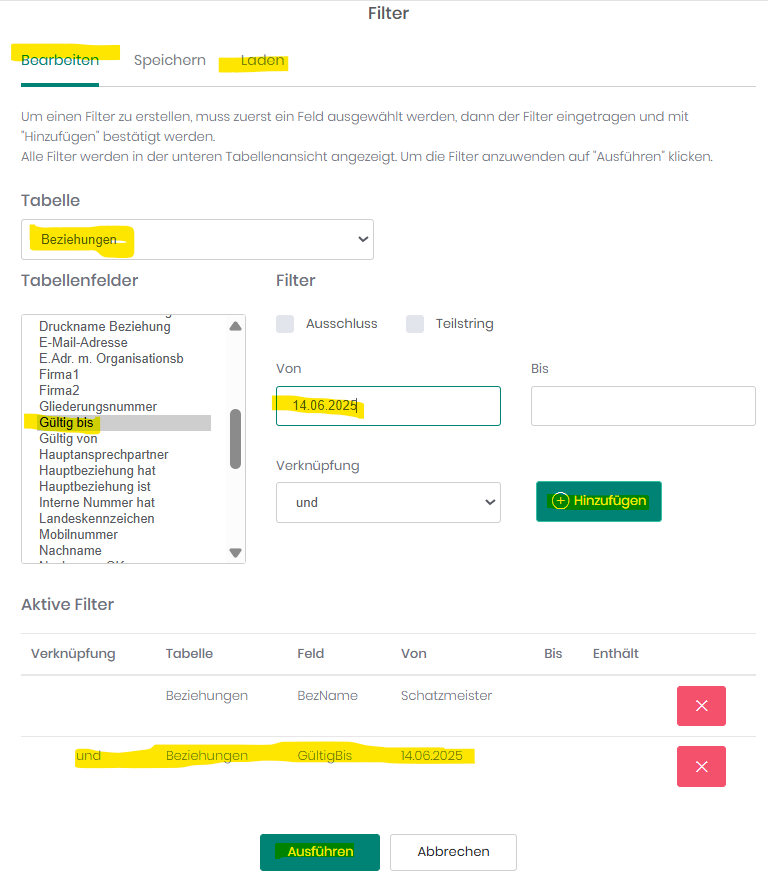Click the Von field containing 14.06.2025
The width and height of the screenshot is (768, 886).
[388, 406]
